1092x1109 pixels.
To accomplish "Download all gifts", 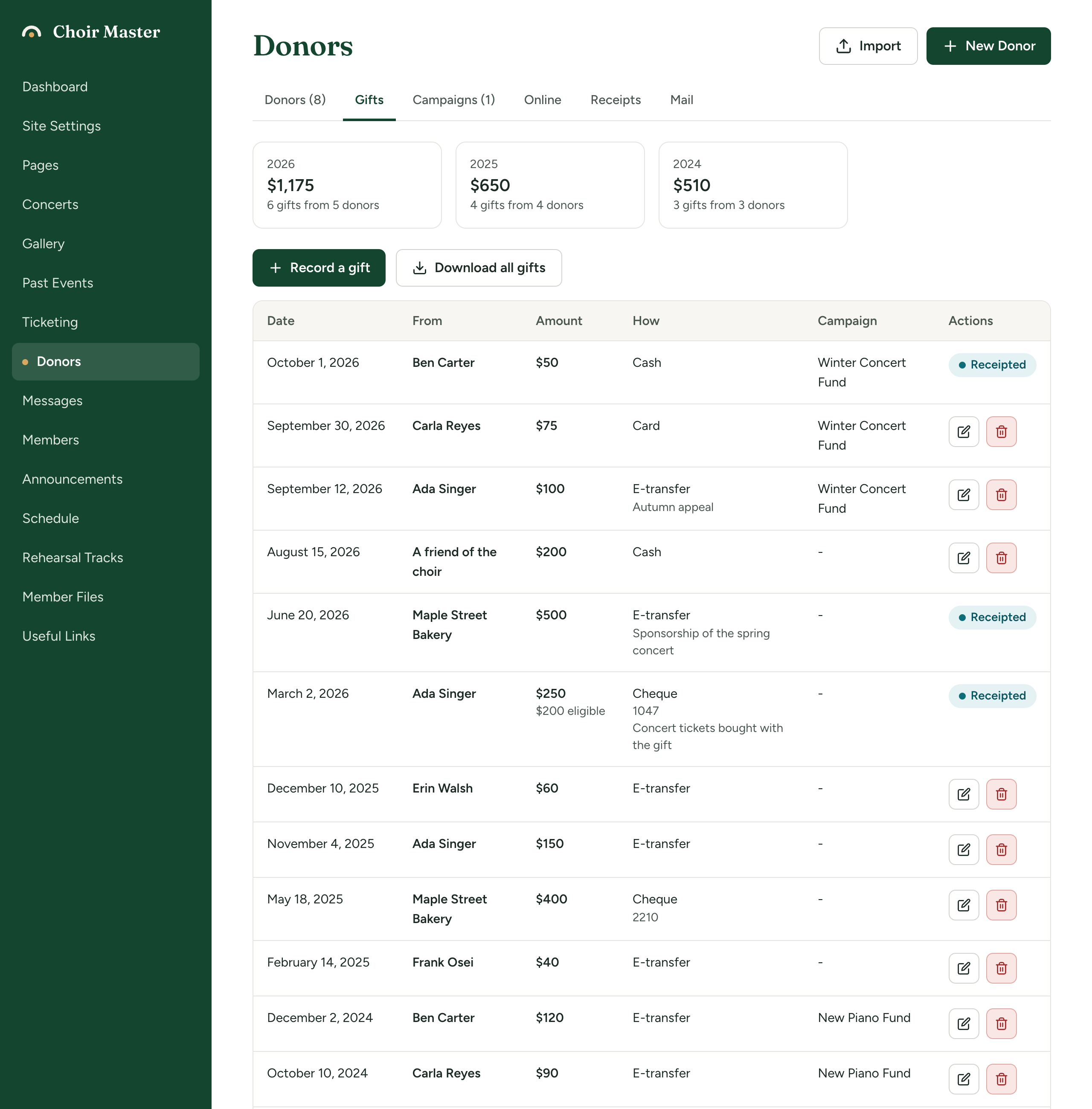I will click(478, 268).
